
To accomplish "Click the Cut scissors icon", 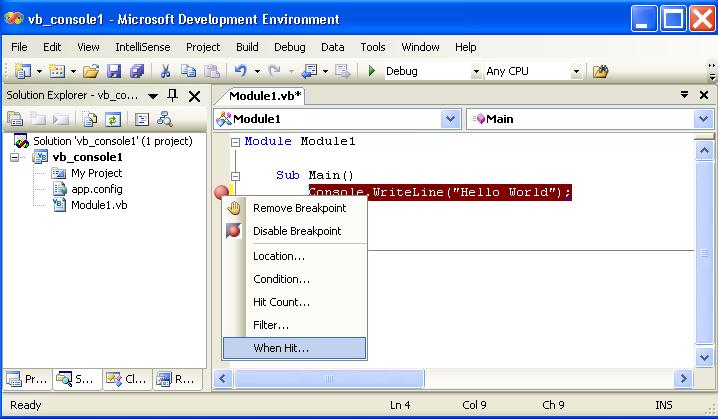I will (x=165, y=71).
